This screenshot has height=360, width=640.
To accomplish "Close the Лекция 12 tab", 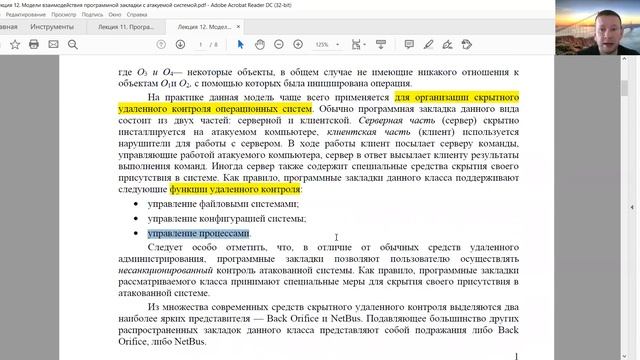I will pos(238,27).
